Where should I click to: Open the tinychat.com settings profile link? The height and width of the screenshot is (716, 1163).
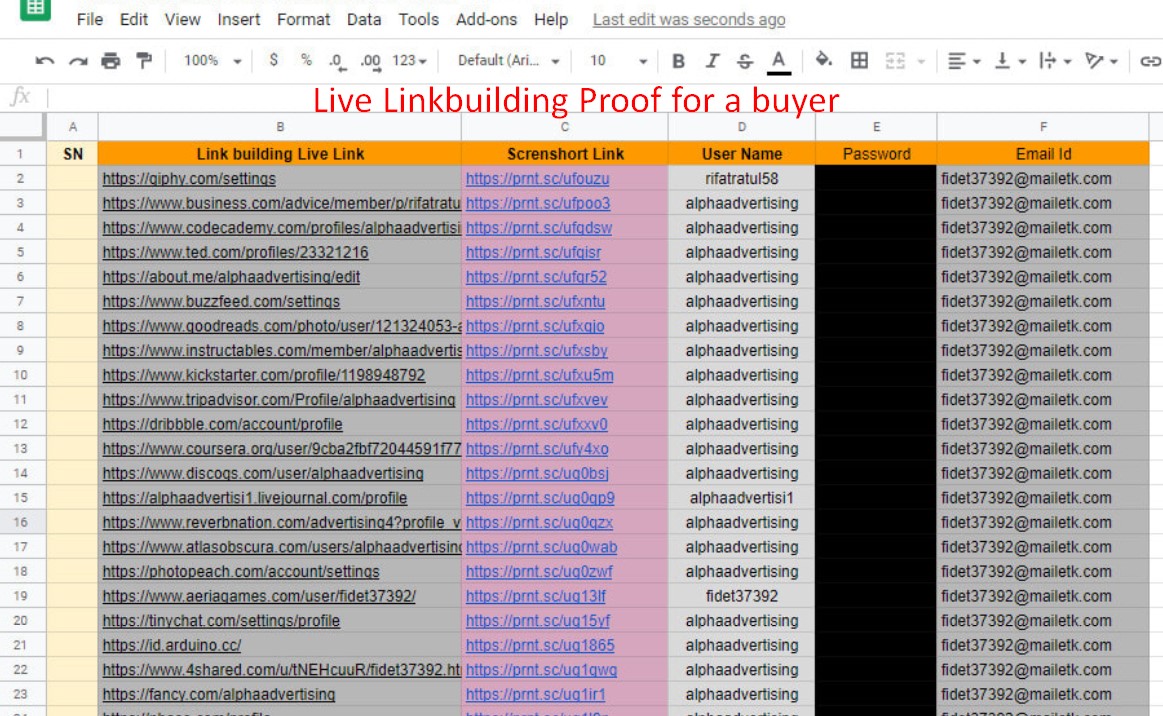coord(221,621)
